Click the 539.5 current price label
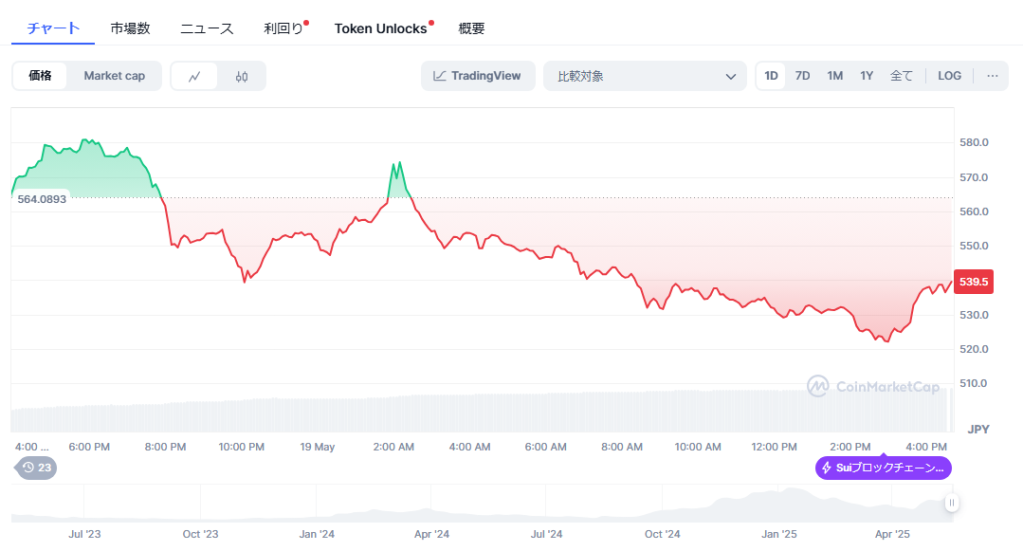 pos(973,282)
